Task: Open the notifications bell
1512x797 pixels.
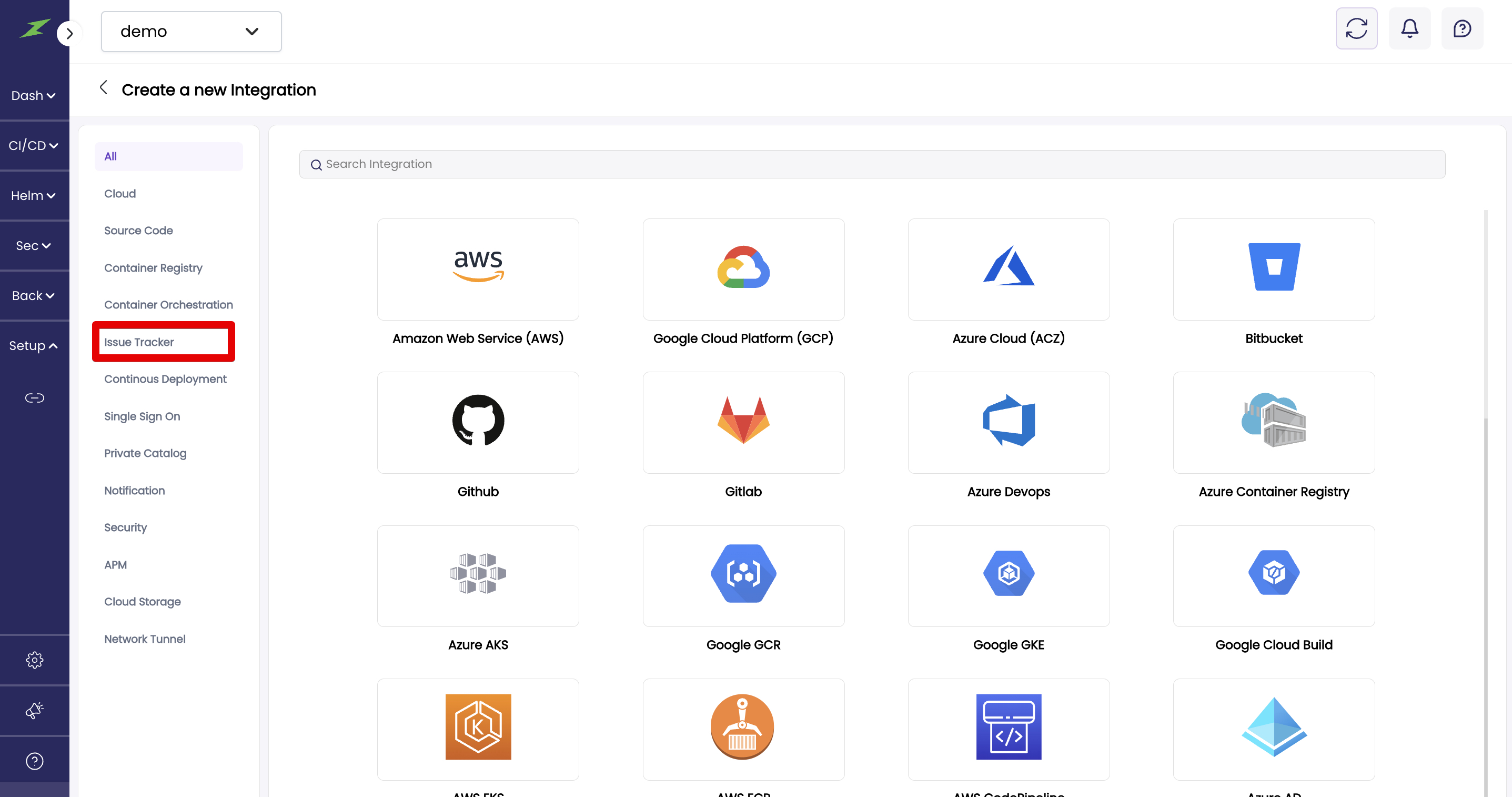Action: 1409,28
